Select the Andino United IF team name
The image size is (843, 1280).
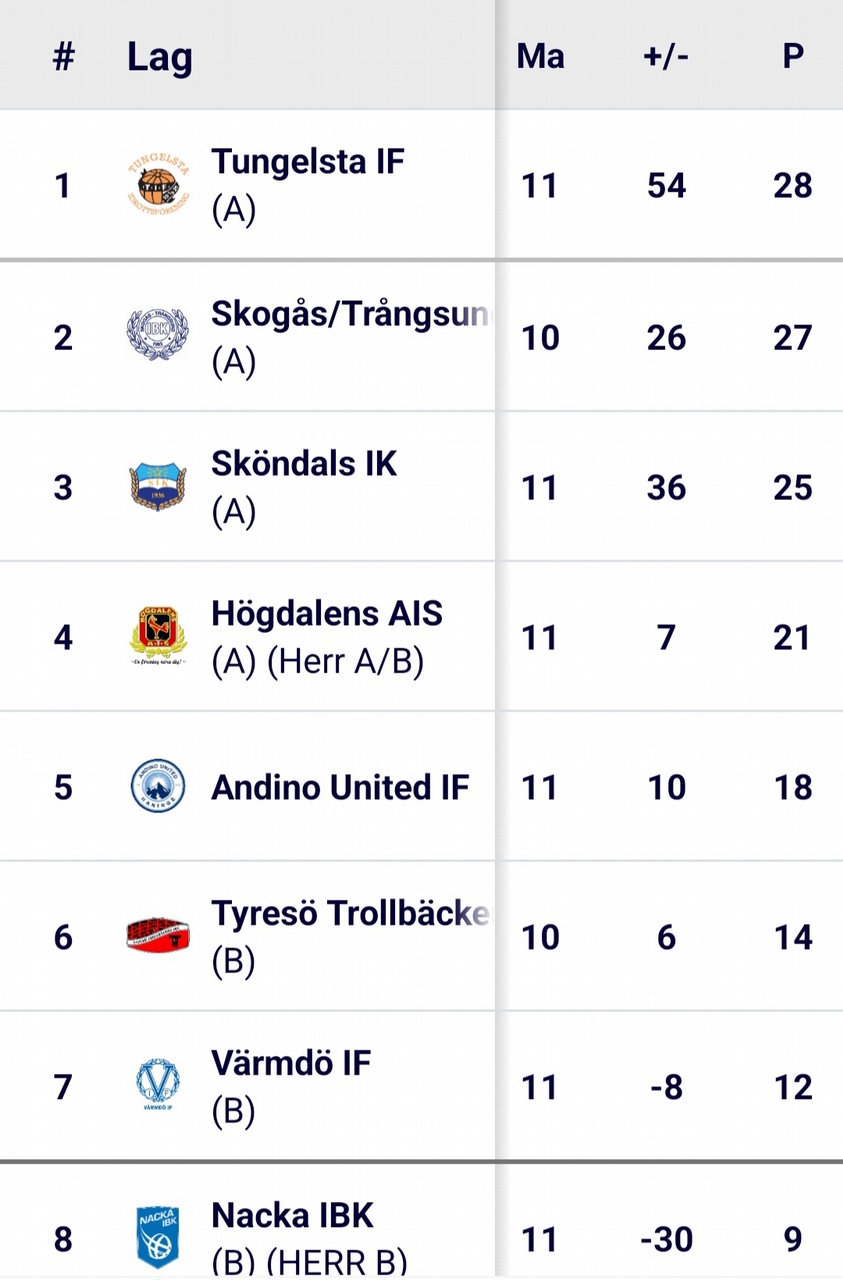[x=340, y=787]
